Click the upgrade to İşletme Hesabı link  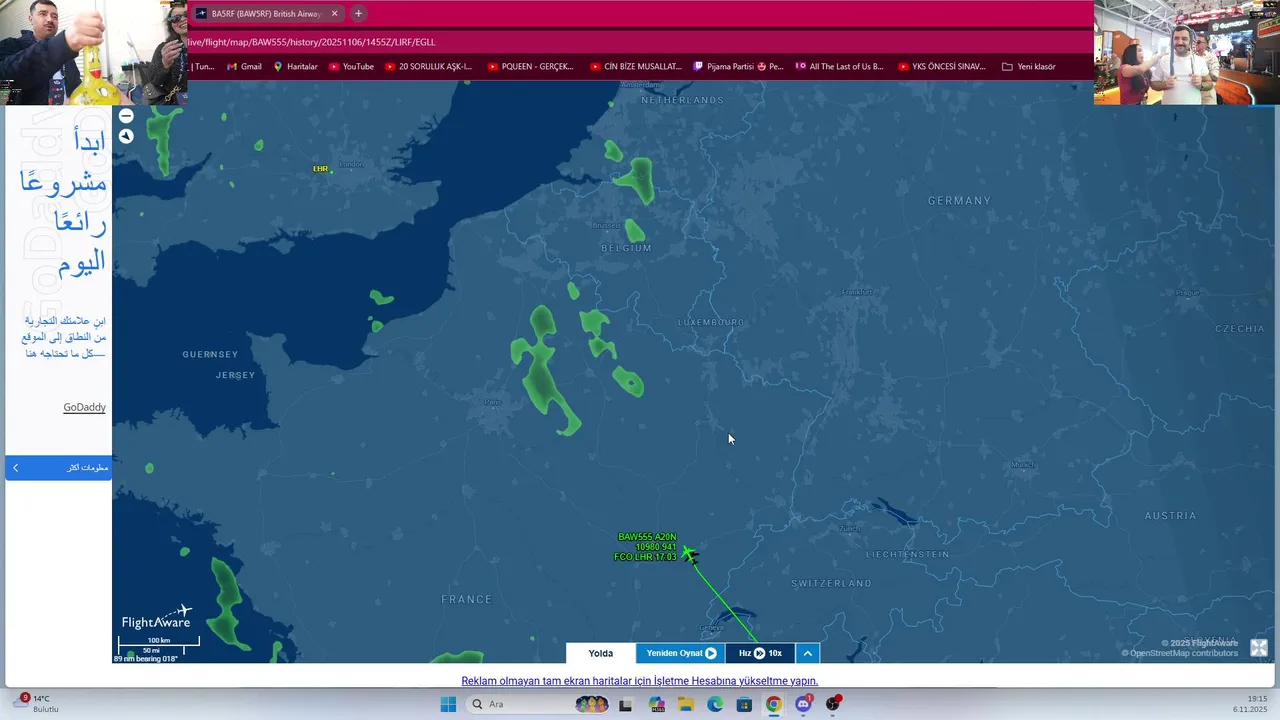click(640, 681)
